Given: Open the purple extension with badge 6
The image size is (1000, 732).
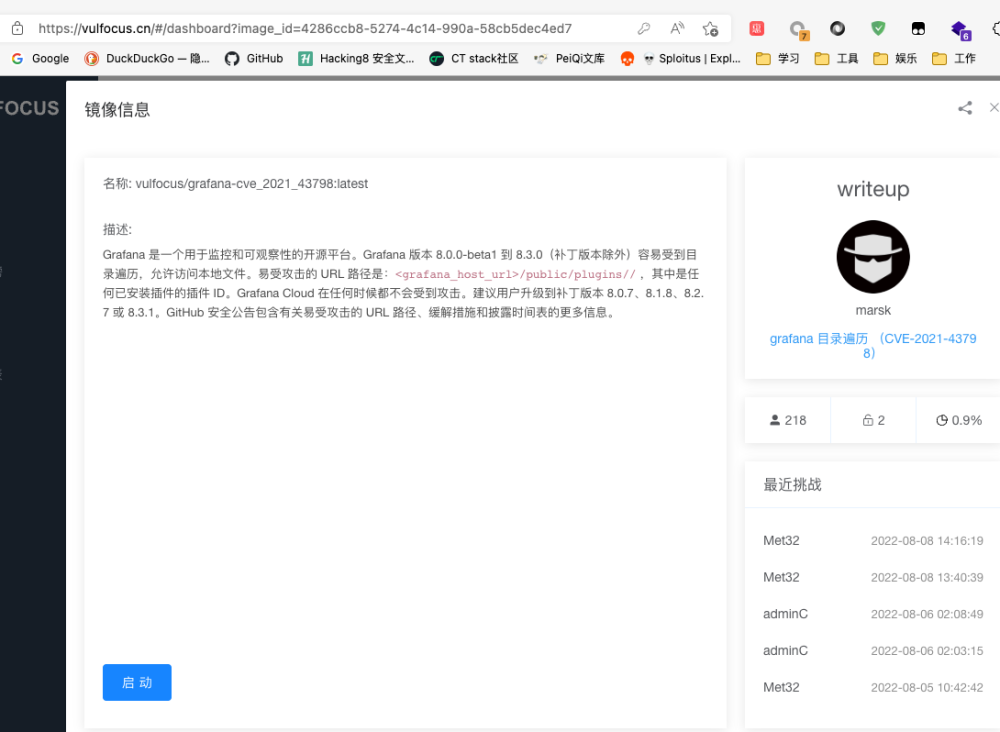Looking at the screenshot, I should tap(960, 30).
